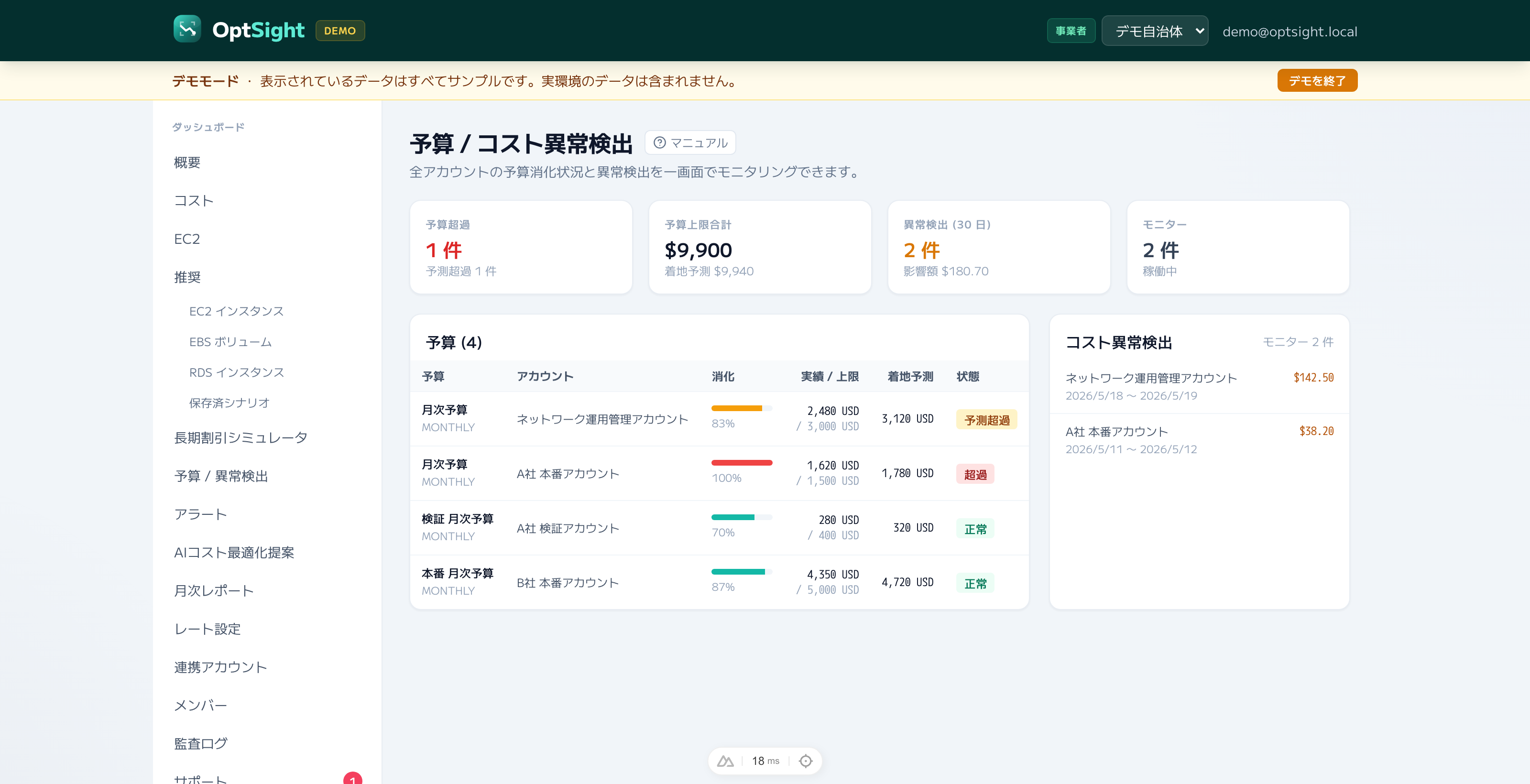This screenshot has width=1530, height=784.
Task: Click 3,120 USD forecast value
Action: pos(907,419)
